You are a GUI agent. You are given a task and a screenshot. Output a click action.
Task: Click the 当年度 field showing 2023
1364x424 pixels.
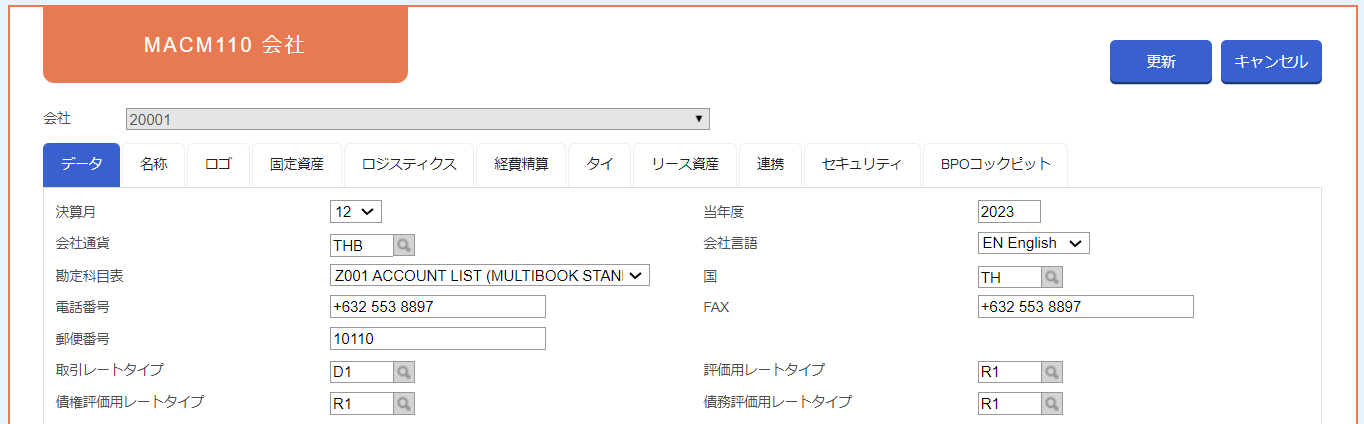pos(1009,211)
